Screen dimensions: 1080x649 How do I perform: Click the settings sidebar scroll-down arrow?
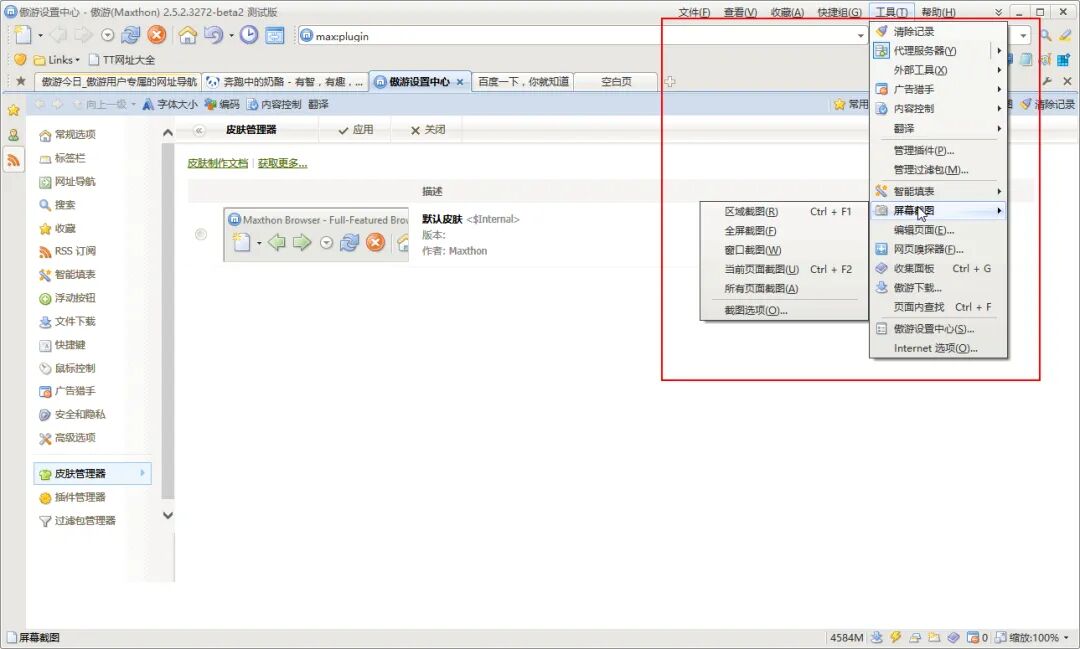[167, 515]
